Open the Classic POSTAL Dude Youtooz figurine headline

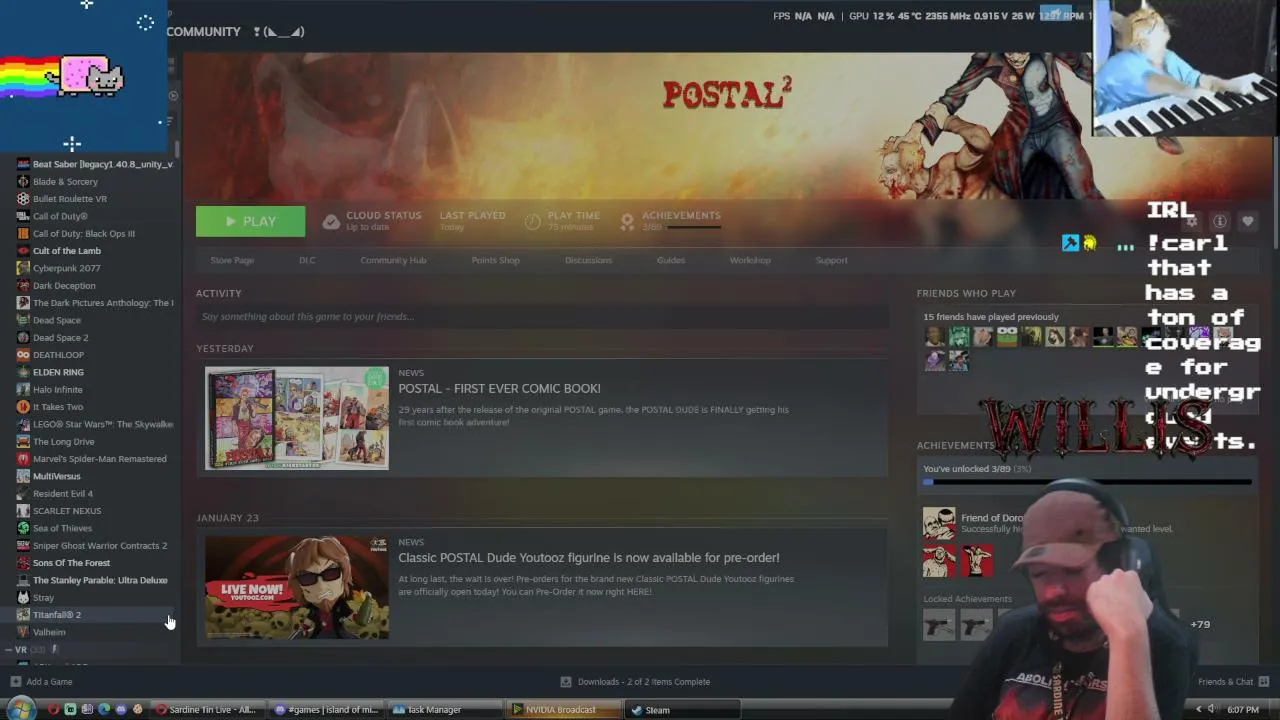click(589, 558)
